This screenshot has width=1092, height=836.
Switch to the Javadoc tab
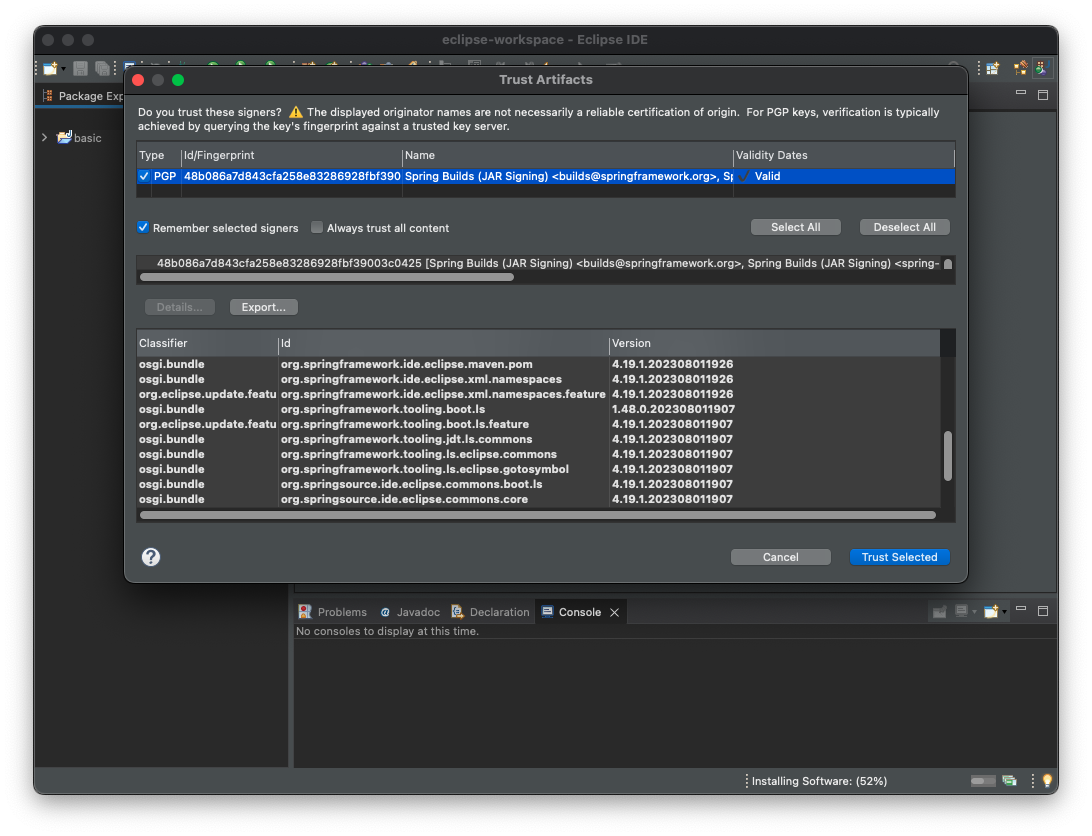click(x=410, y=612)
